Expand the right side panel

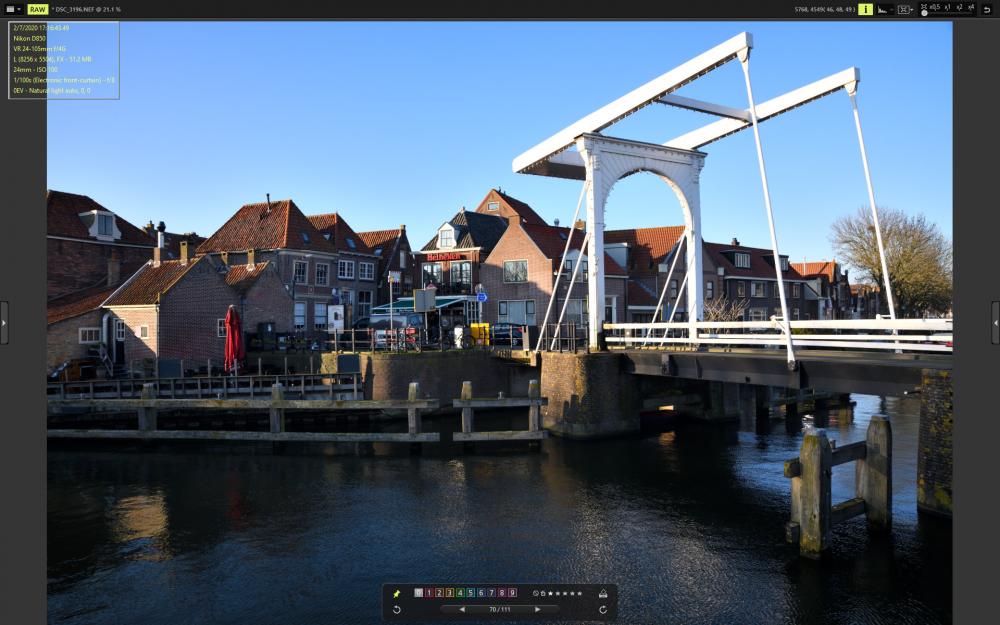(996, 323)
